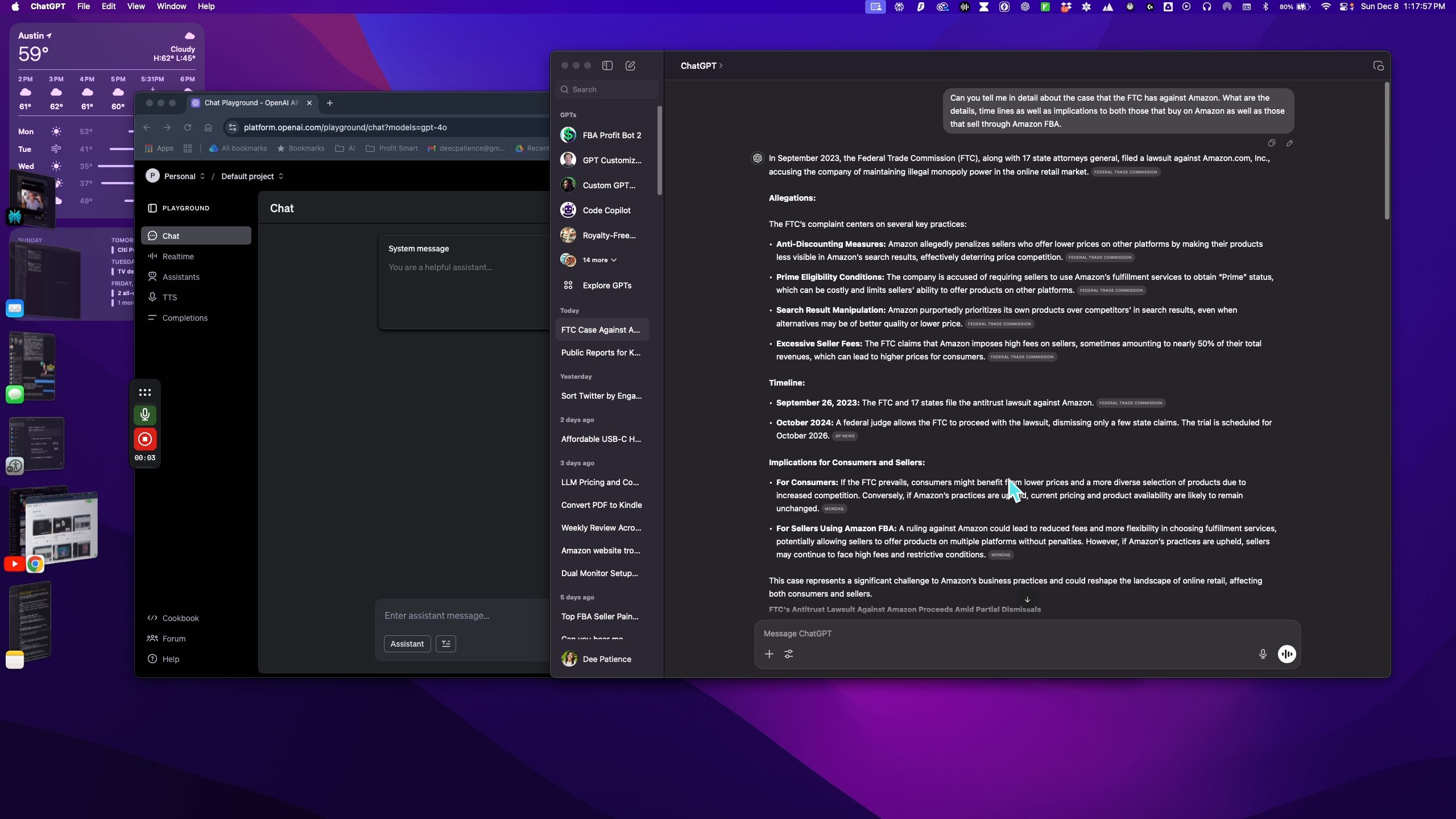The width and height of the screenshot is (1456, 819).
Task: Open the 'Sort Twitter by Enga...' conversation
Action: (602, 396)
